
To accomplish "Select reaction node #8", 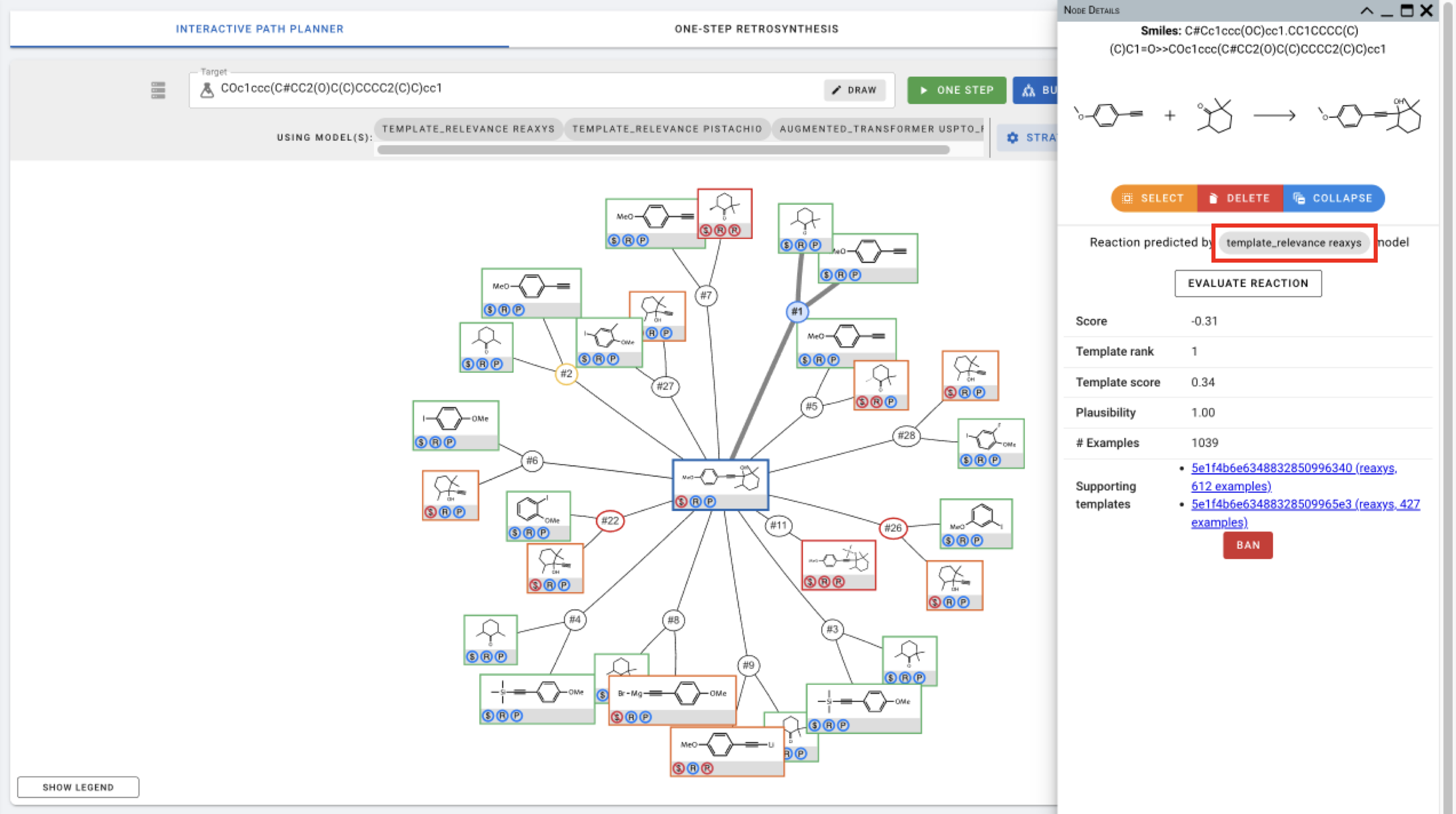I will click(x=673, y=620).
